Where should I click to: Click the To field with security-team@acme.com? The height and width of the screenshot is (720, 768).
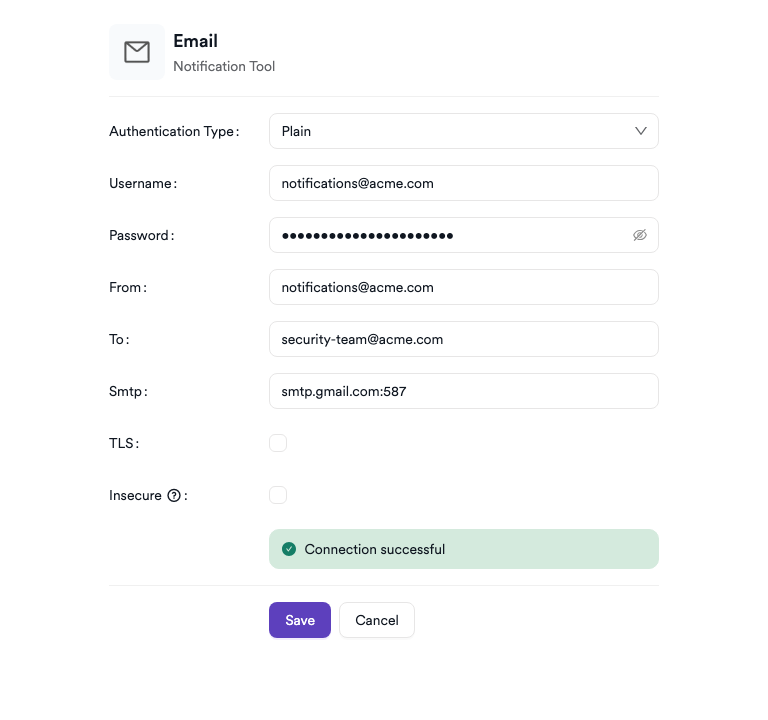[x=463, y=339]
